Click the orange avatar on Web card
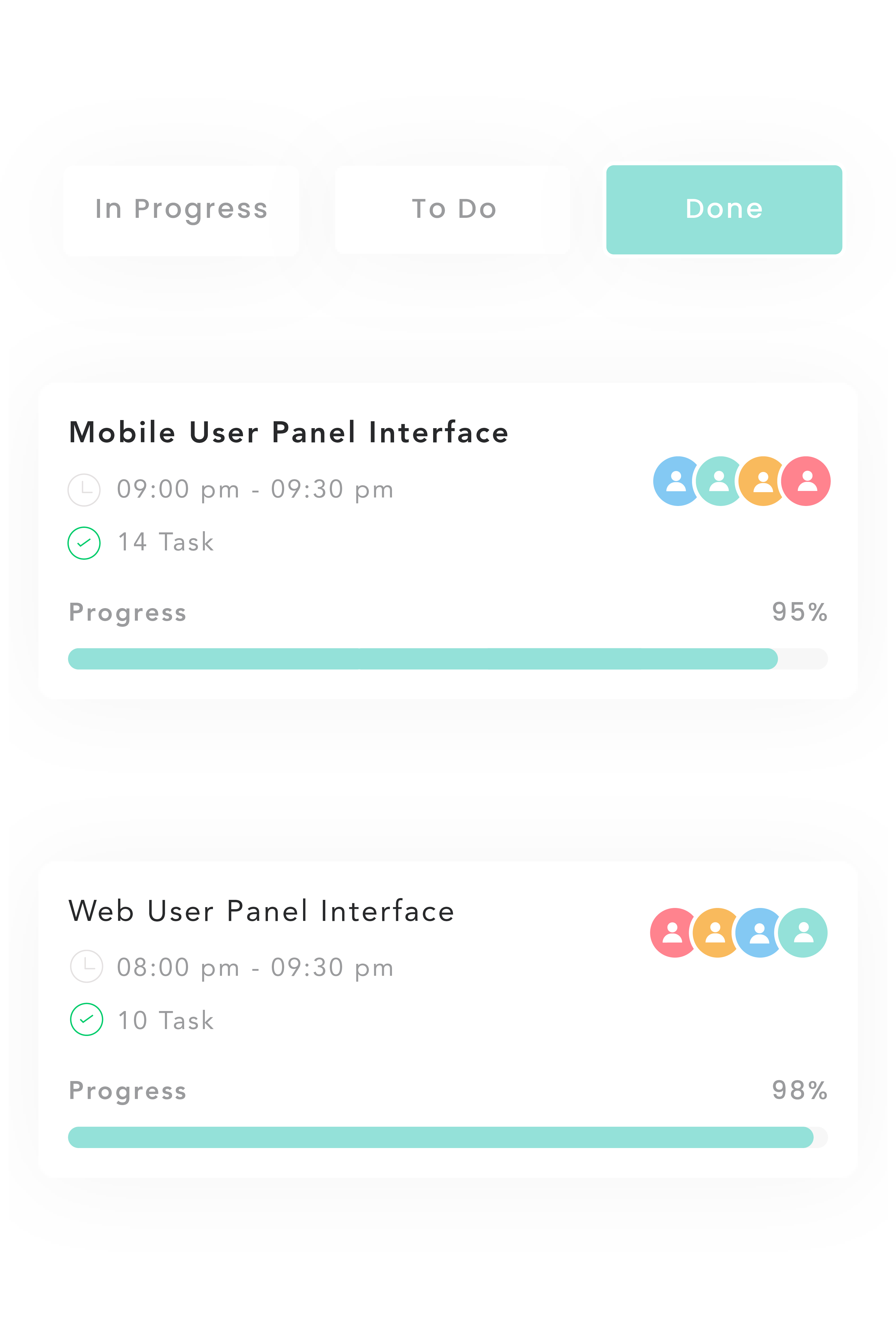This screenshot has height=1322, width=896. pos(715,933)
